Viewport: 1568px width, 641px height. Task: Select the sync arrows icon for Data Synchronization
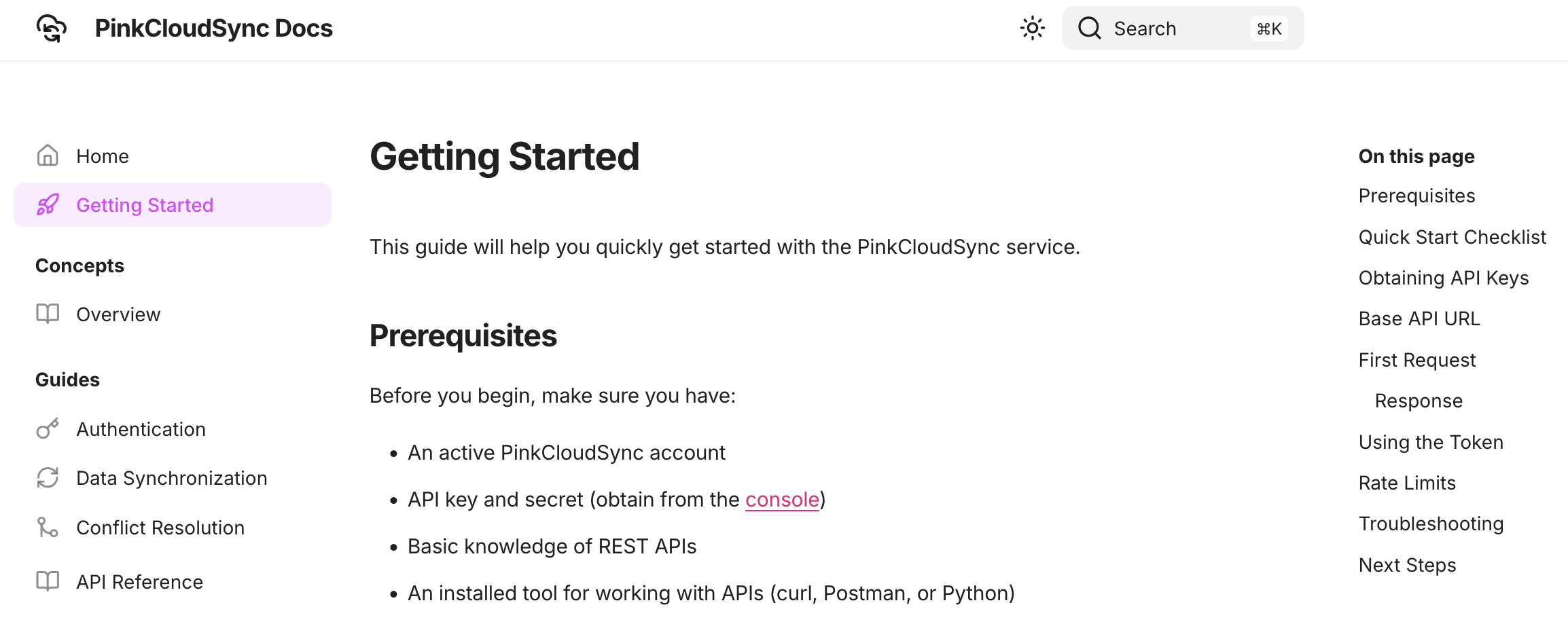coord(48,478)
